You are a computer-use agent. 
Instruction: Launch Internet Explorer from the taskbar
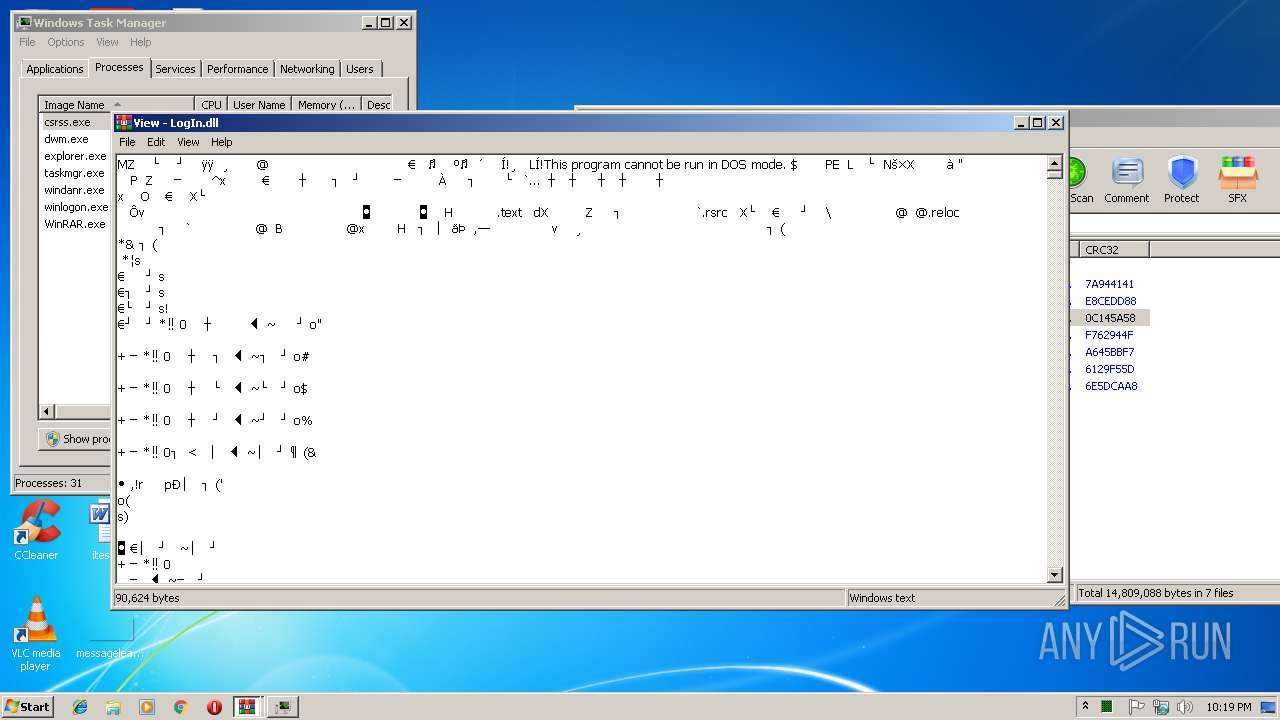[80, 707]
